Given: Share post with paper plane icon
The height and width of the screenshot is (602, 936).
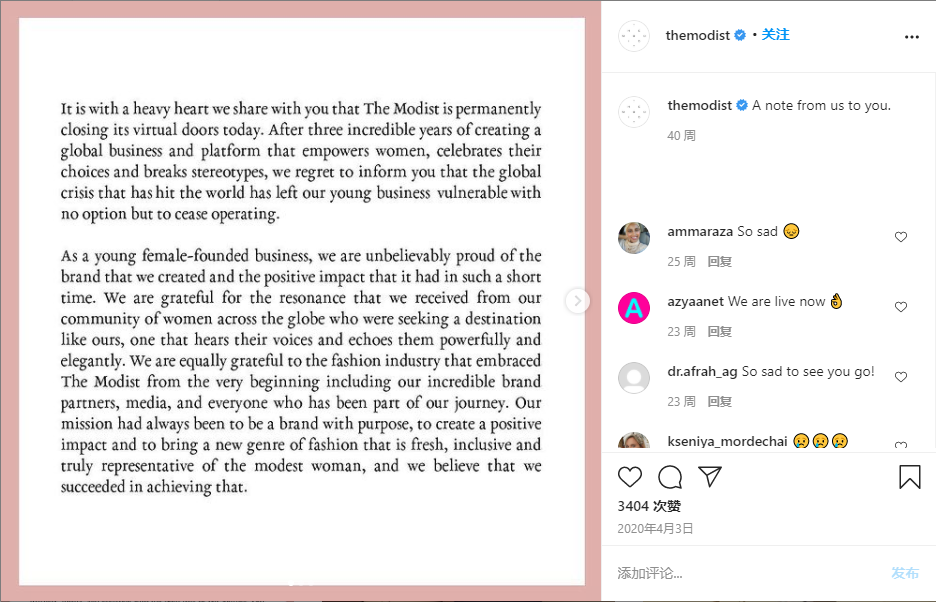Looking at the screenshot, I should [710, 477].
